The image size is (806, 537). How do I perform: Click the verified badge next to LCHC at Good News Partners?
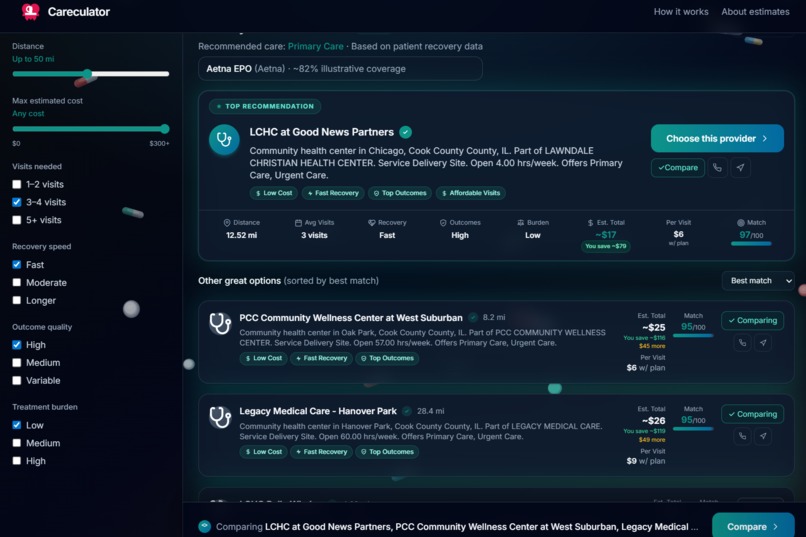(406, 133)
